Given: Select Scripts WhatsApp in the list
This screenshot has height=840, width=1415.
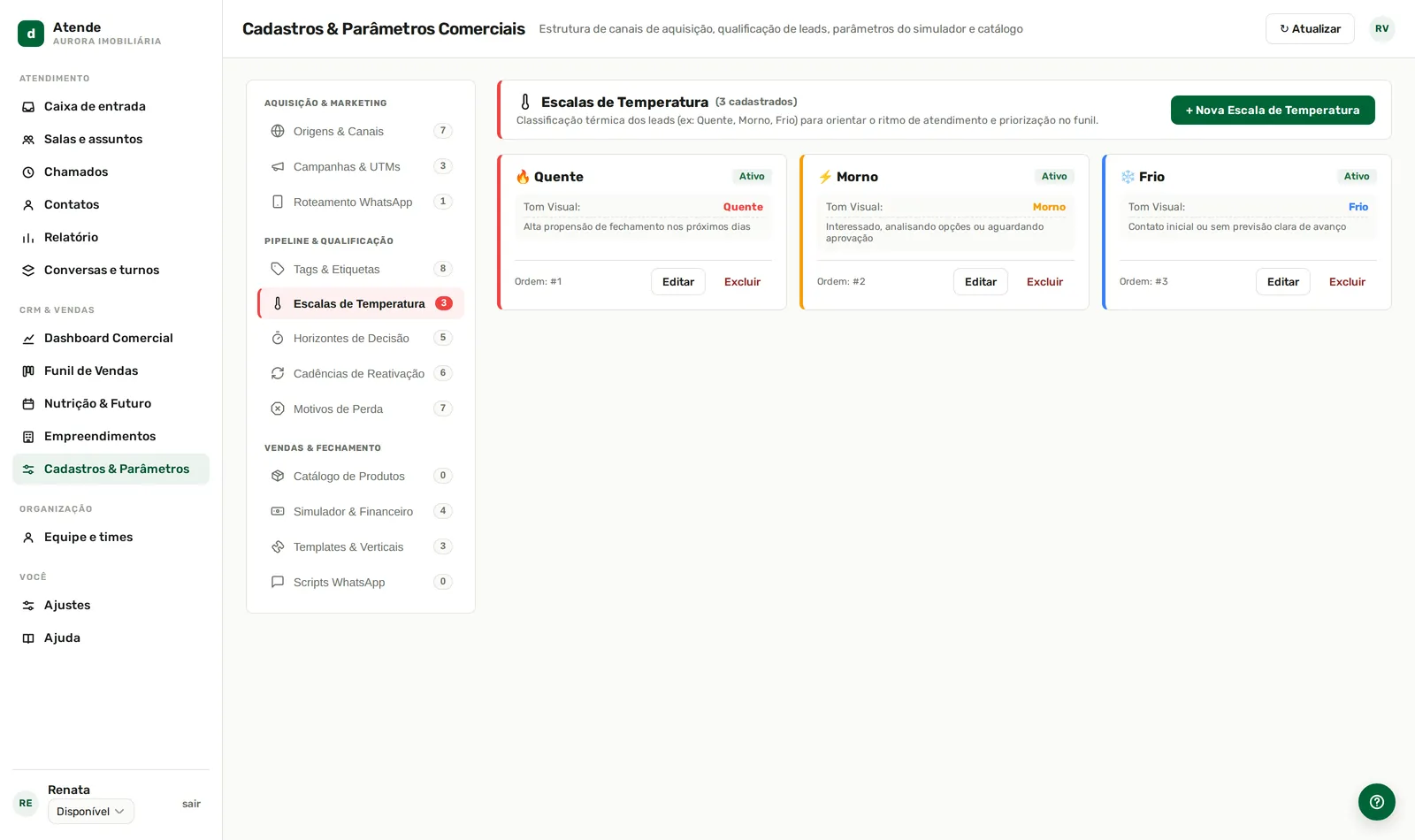Looking at the screenshot, I should click(x=361, y=582).
